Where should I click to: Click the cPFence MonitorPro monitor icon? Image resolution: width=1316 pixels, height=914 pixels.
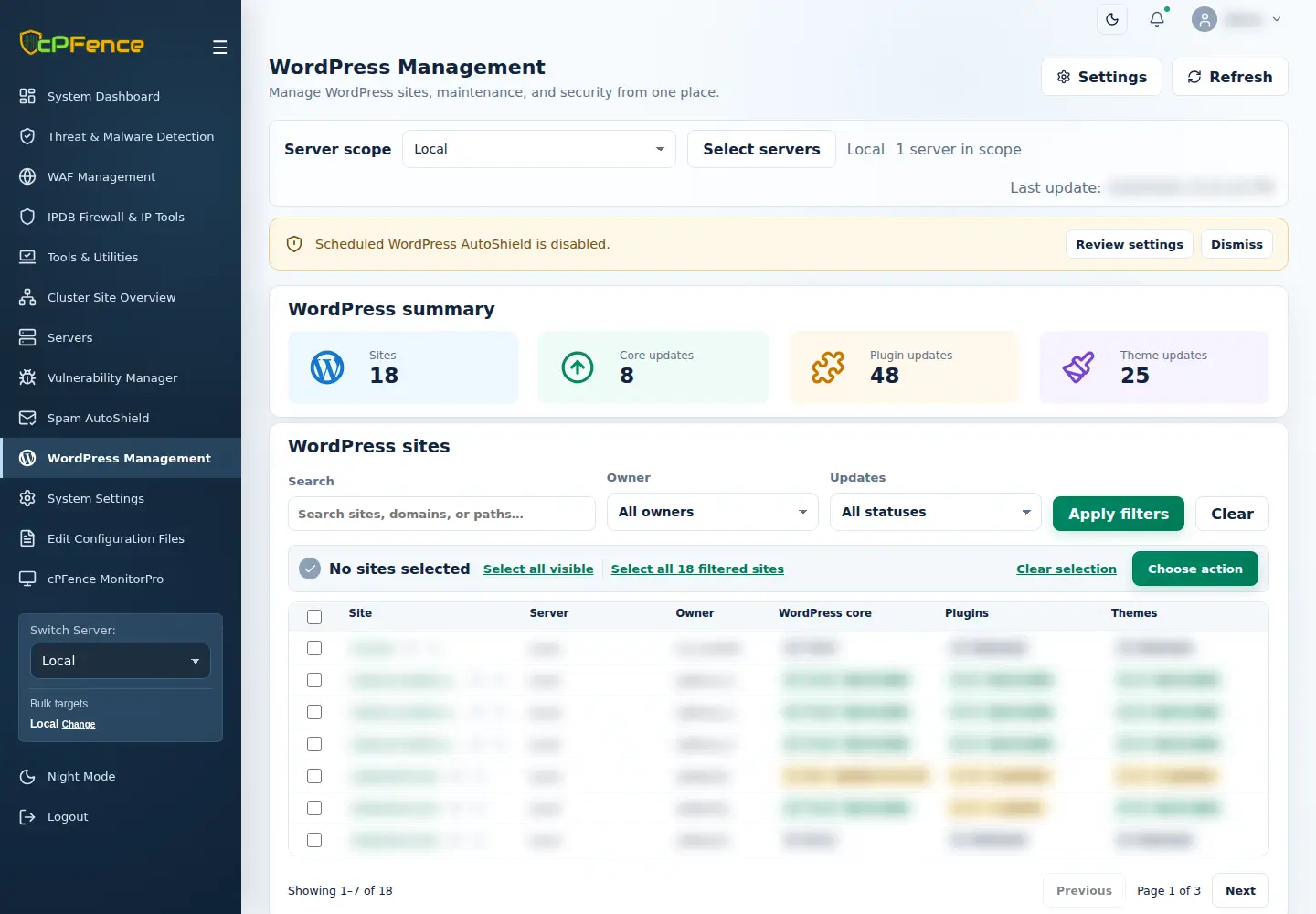(x=27, y=579)
